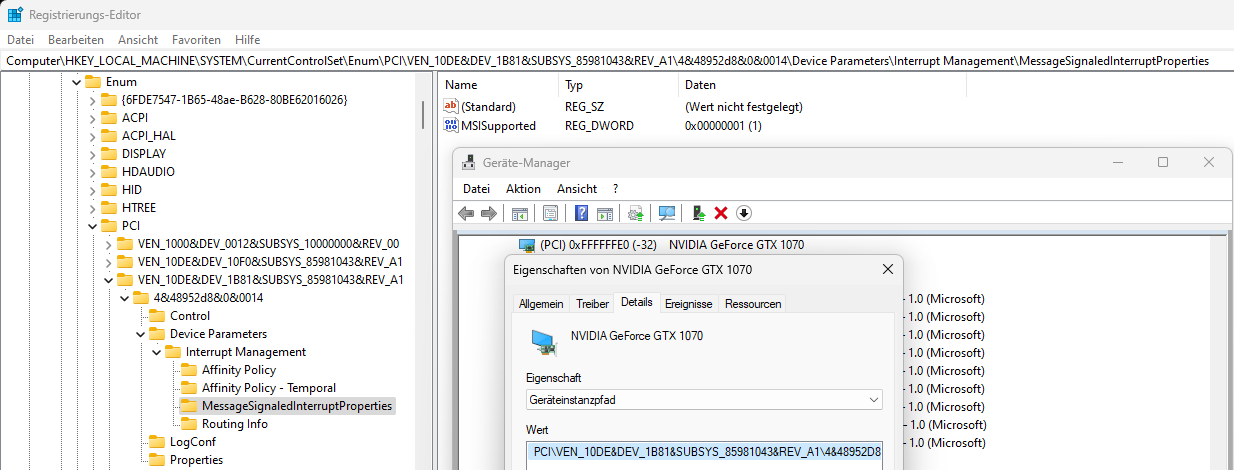The image size is (1234, 470).
Task: Close the NVIDIA GeForce GTX 1070 properties dialog
Action: point(887,269)
